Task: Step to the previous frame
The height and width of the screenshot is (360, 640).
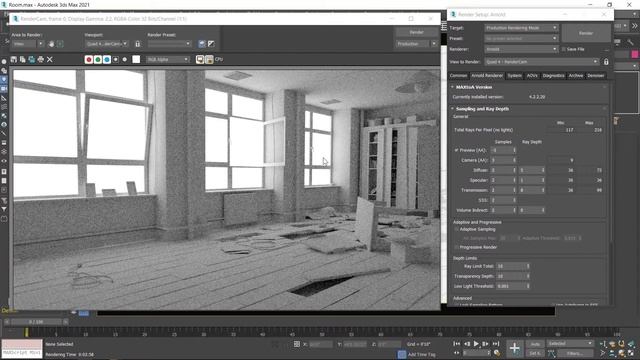Action: tap(467, 344)
